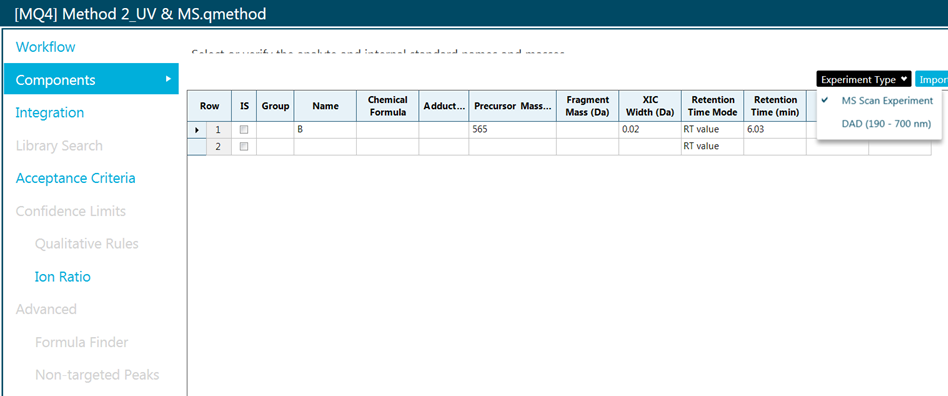Image resolution: width=948 pixels, height=396 pixels.
Task: Click the Group column header
Action: [275, 106]
